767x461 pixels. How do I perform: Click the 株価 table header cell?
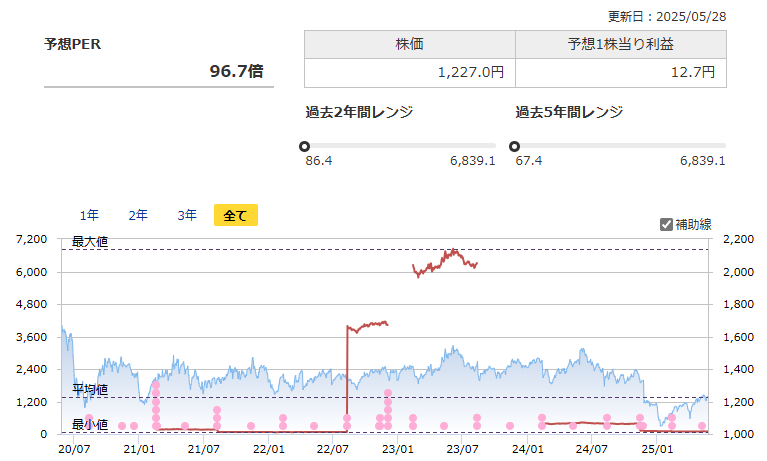coord(409,44)
